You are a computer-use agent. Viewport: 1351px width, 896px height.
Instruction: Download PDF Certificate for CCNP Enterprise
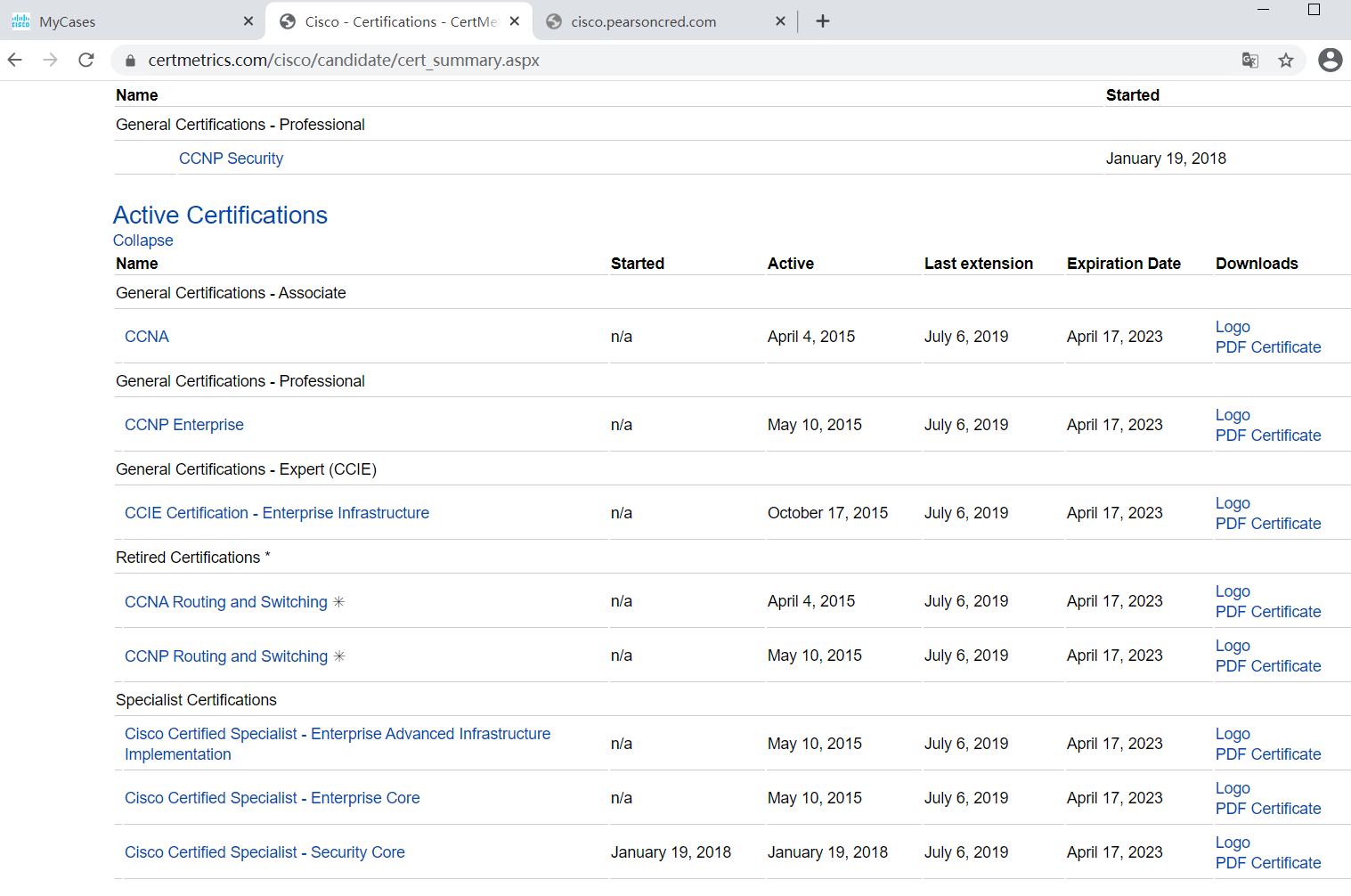[1268, 436]
